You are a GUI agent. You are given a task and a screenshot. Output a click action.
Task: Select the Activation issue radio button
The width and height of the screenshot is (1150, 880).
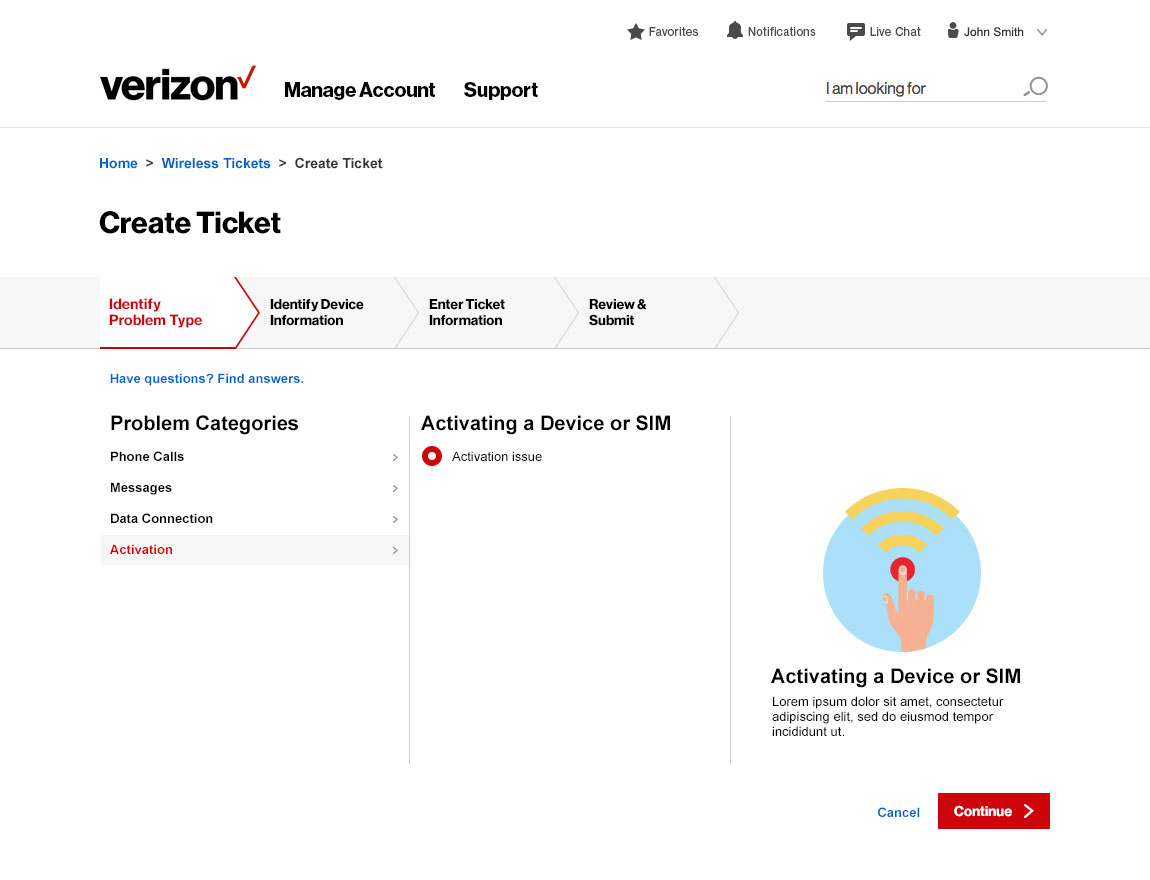click(x=432, y=457)
